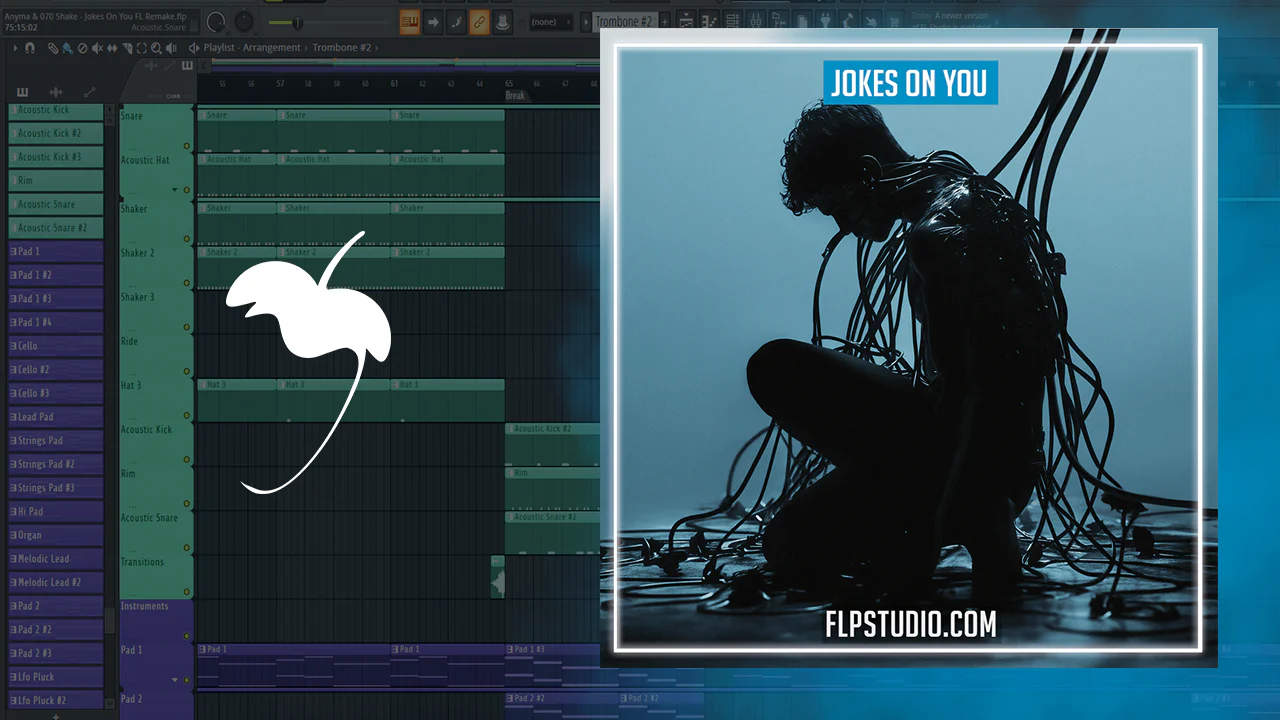
Task: Select the Mute tool
Action: pos(97,47)
